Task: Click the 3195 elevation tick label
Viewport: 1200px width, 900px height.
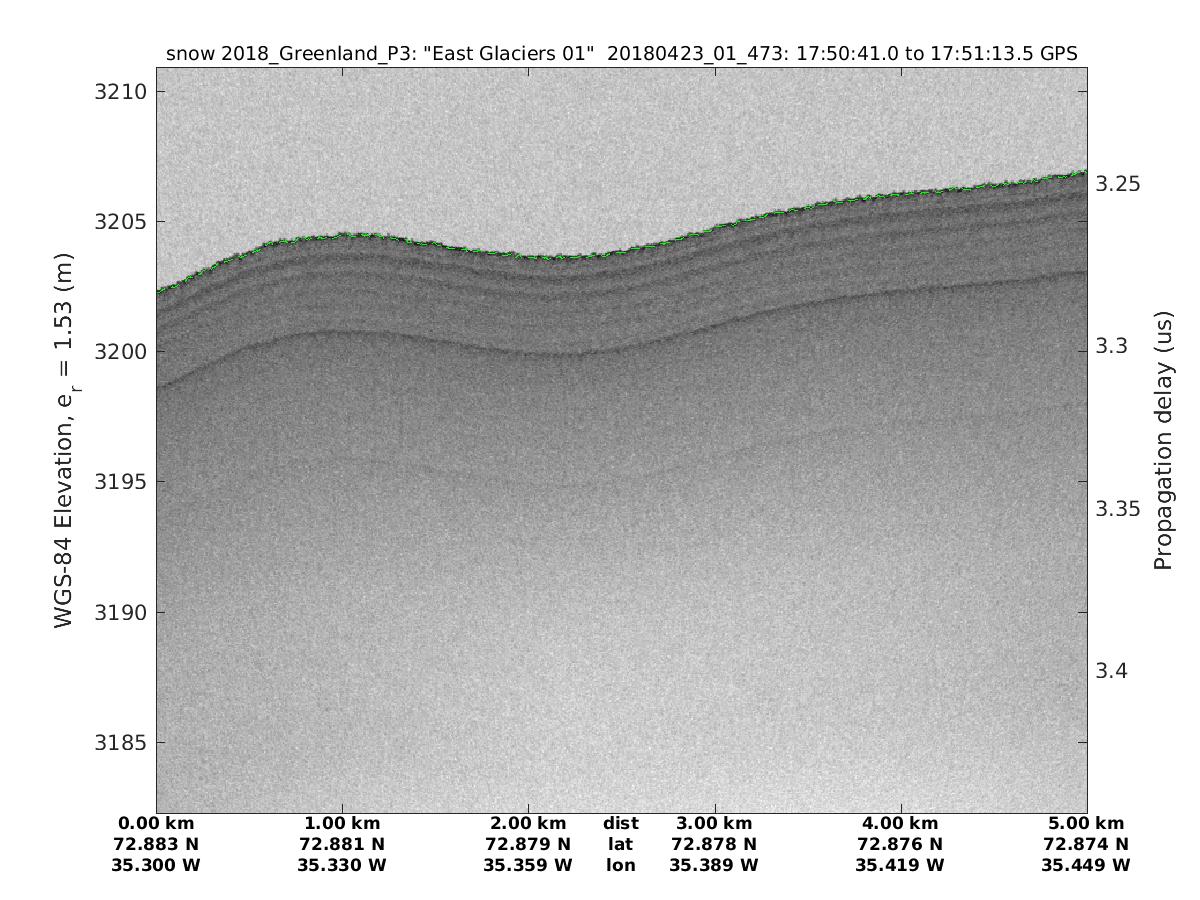Action: tap(120, 482)
